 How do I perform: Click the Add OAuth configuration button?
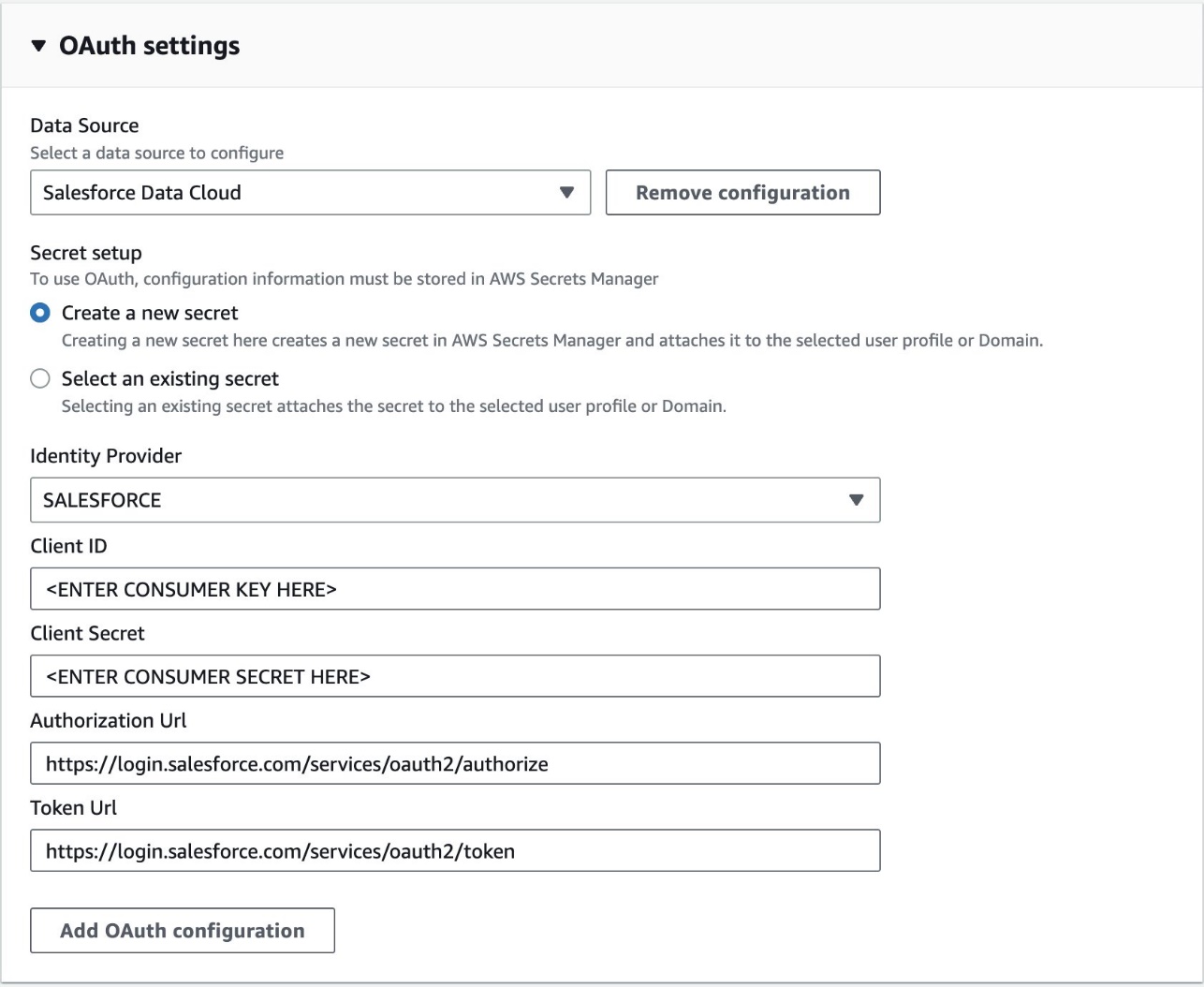click(183, 930)
